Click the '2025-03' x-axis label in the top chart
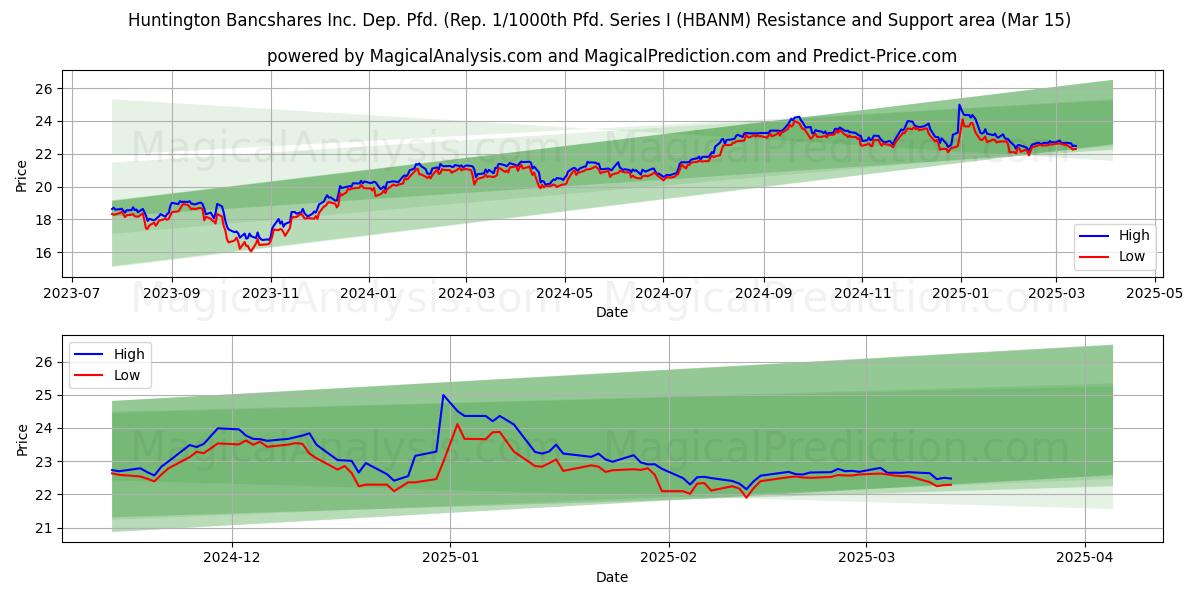Viewport: 1200px width, 600px height. pos(1056,294)
